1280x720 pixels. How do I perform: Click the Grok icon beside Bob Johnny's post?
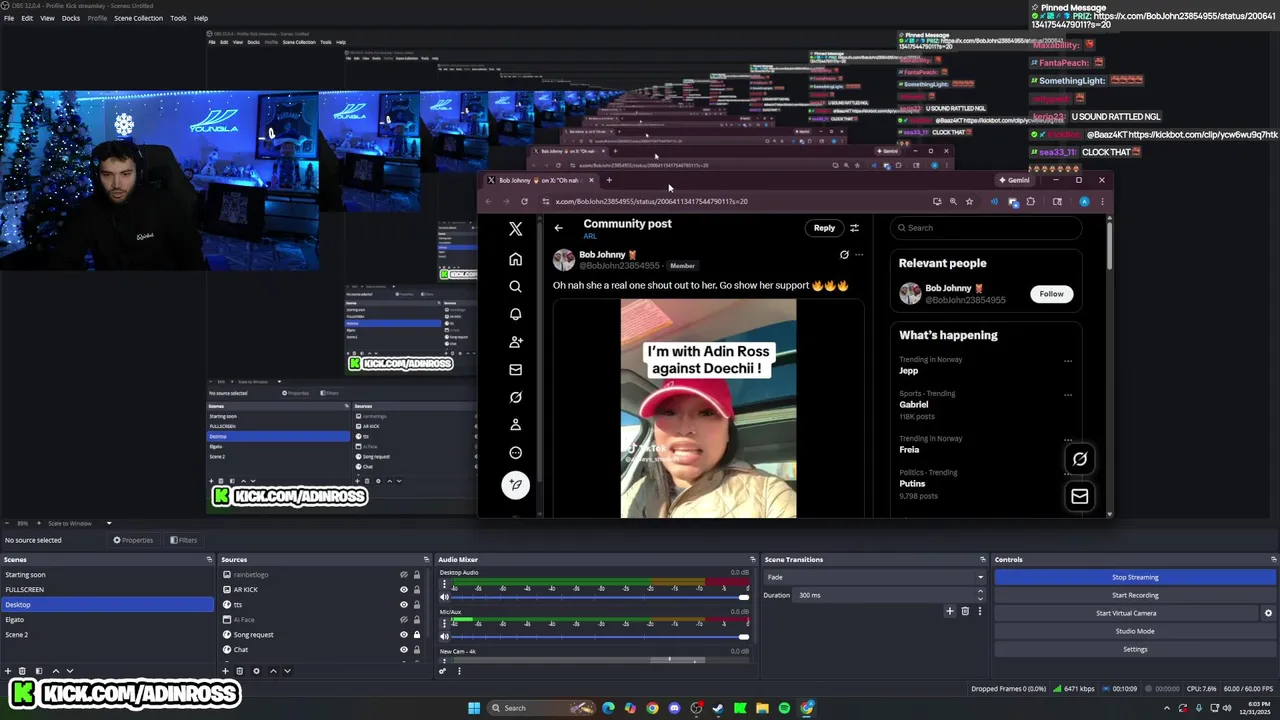pyautogui.click(x=844, y=255)
